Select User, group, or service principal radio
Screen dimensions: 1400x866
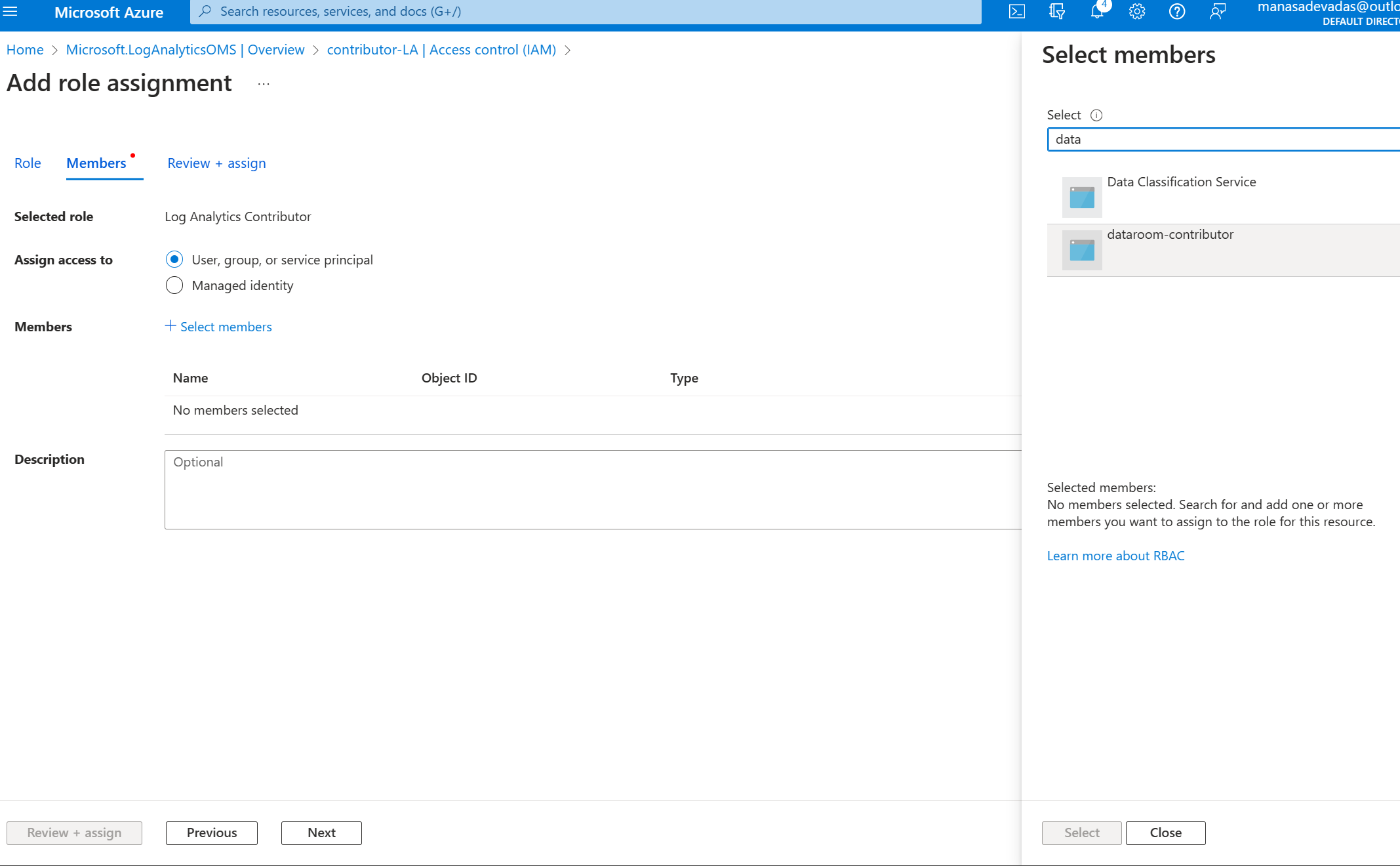point(174,260)
